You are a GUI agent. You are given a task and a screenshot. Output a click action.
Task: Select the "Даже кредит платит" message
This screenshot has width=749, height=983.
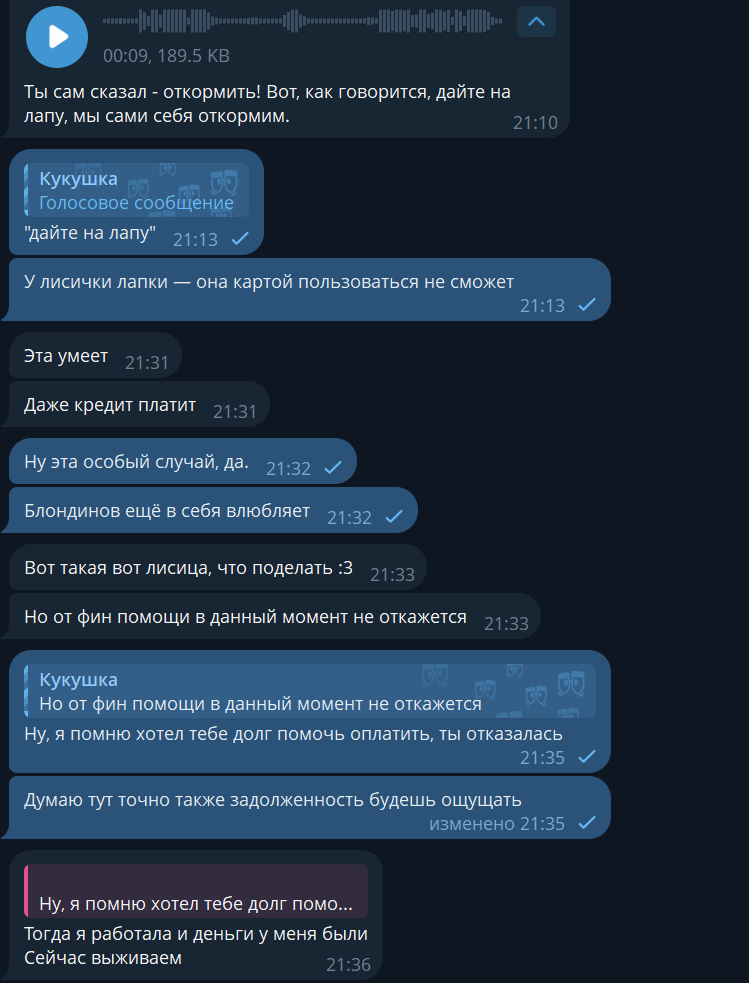[139, 404]
